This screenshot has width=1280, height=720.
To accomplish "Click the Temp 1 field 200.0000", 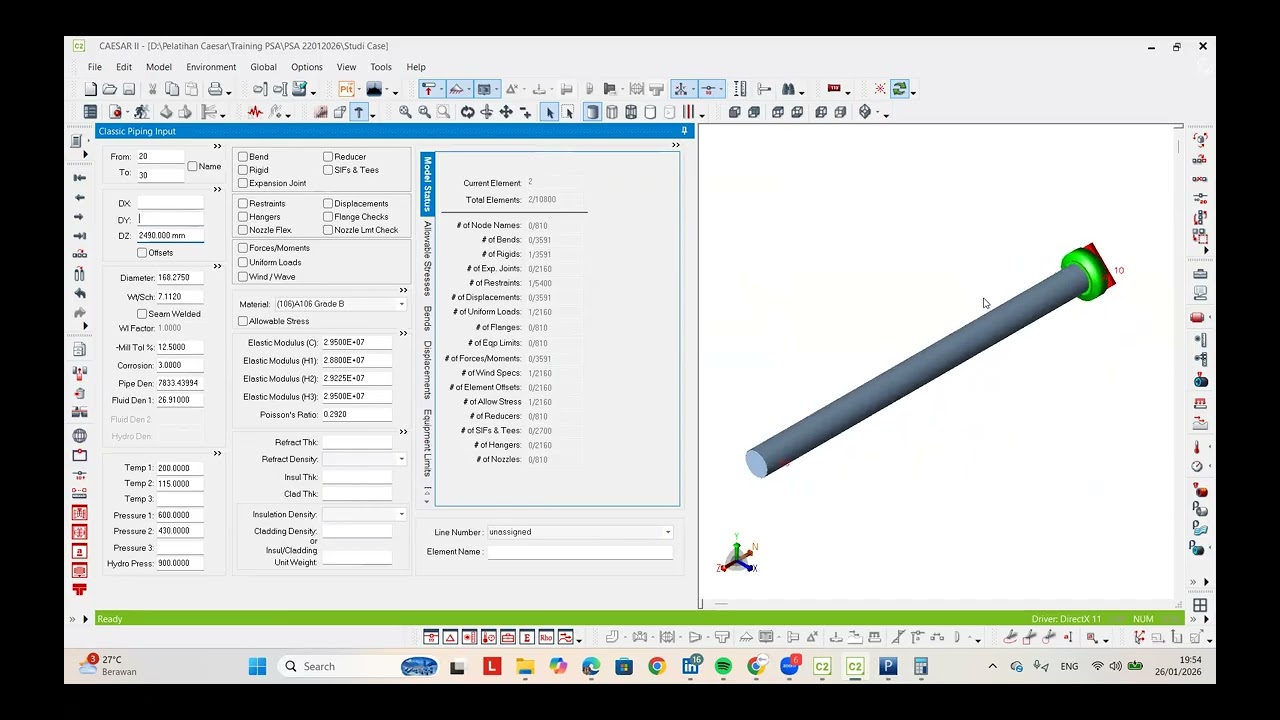I will coord(179,468).
